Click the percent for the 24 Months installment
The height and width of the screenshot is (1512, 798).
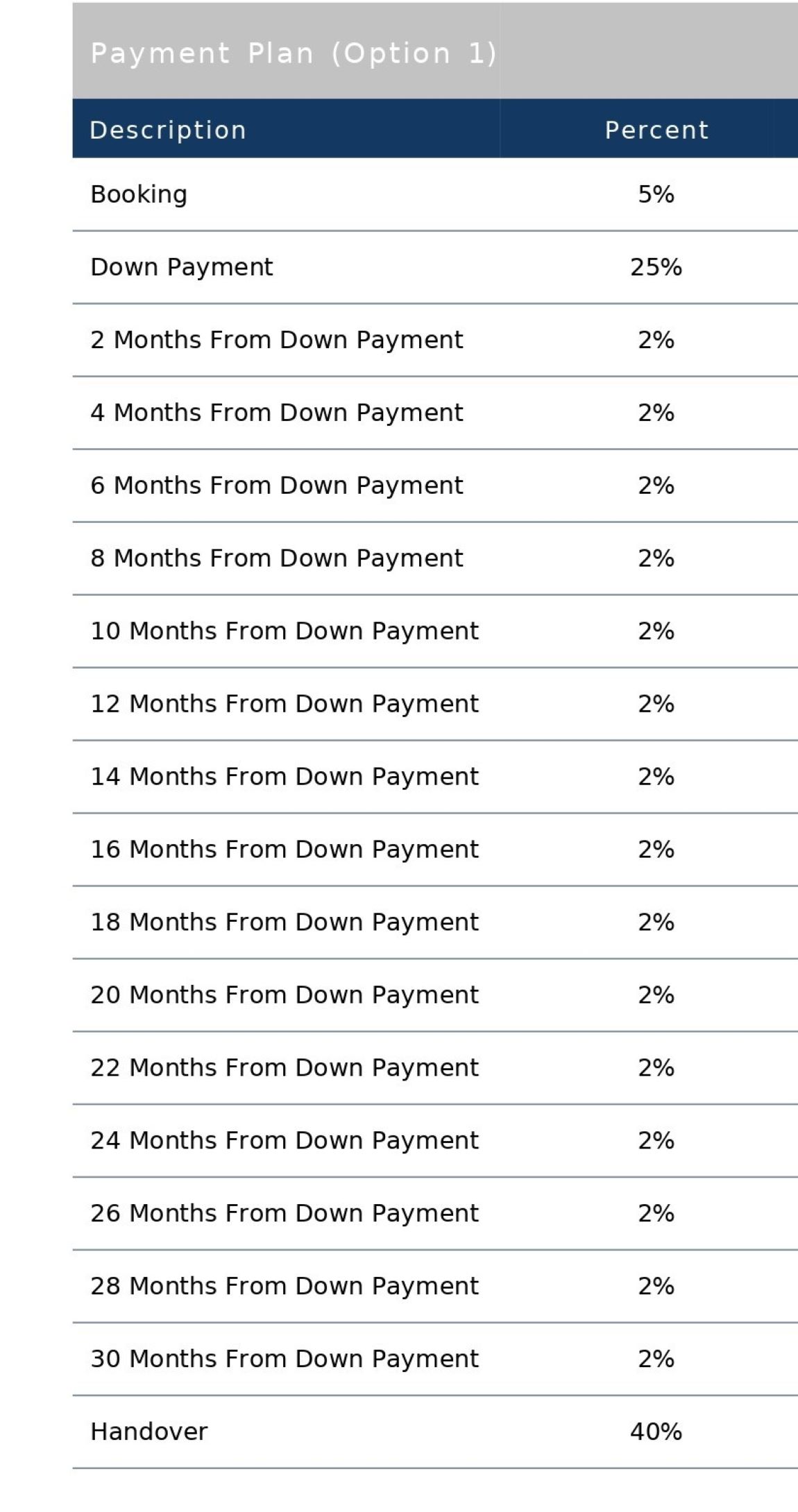pos(656,1141)
